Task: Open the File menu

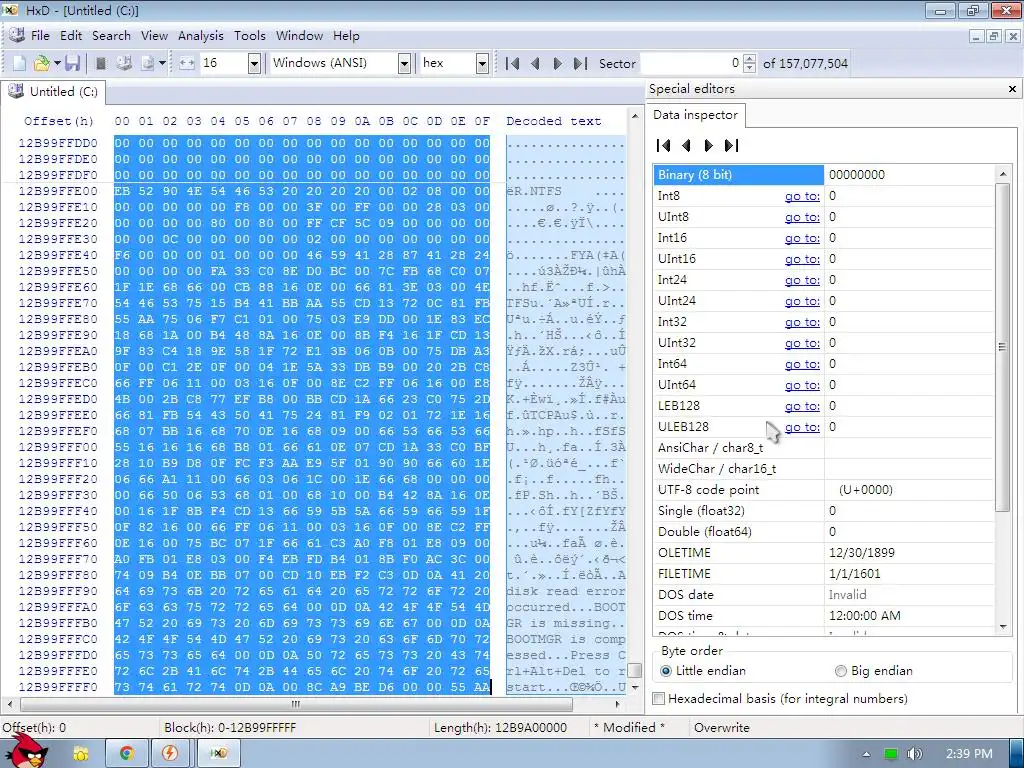Action: pyautogui.click(x=40, y=36)
